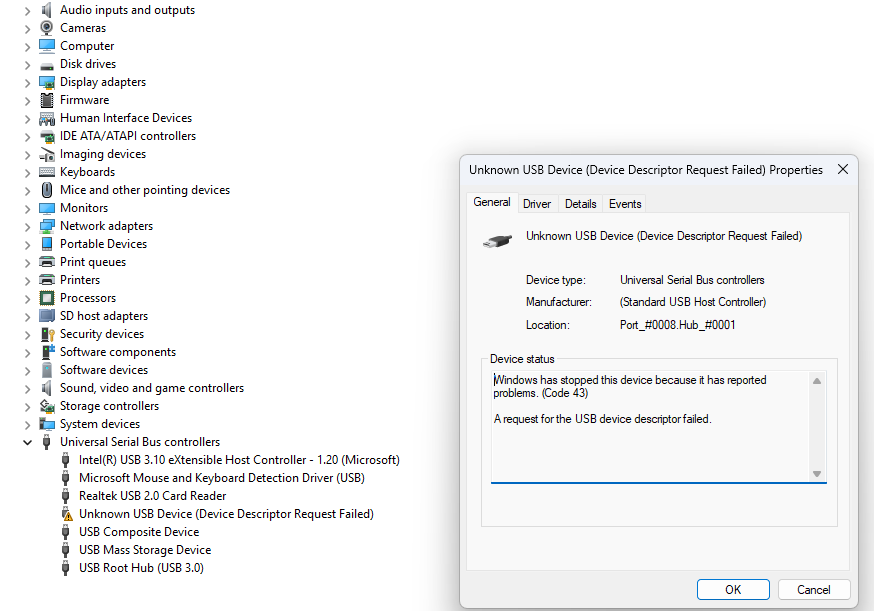874x611 pixels.
Task: Select USB Root Hub (USB 3.0)
Action: pyautogui.click(x=141, y=568)
